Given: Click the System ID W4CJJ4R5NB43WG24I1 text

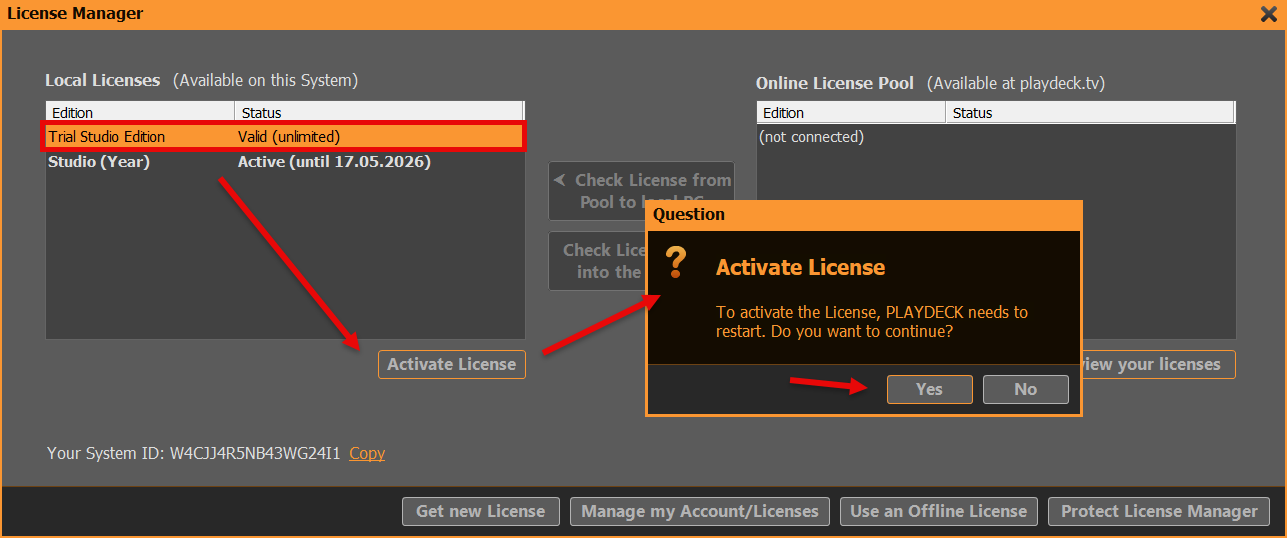Looking at the screenshot, I should [x=255, y=453].
